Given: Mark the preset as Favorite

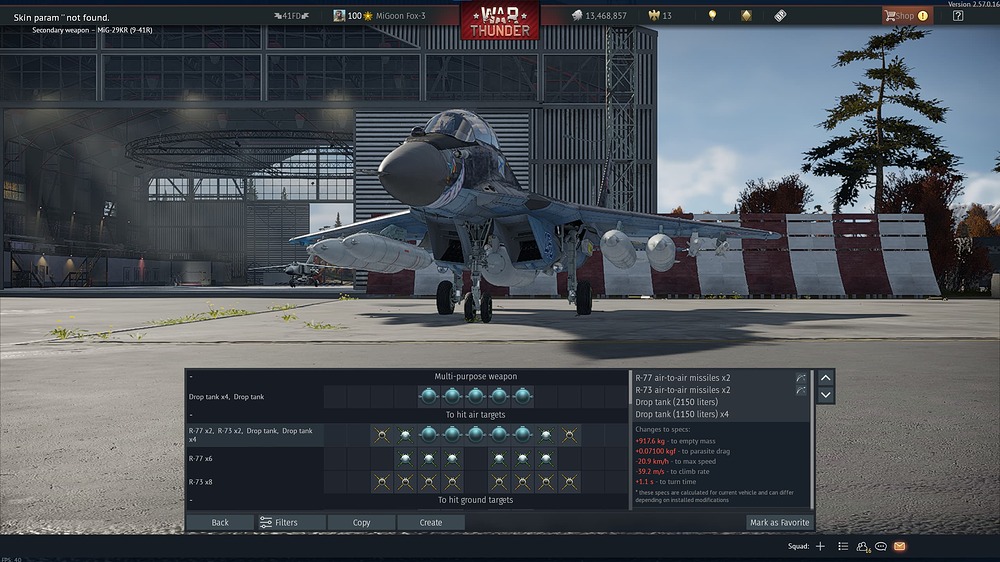Looking at the screenshot, I should (x=779, y=522).
